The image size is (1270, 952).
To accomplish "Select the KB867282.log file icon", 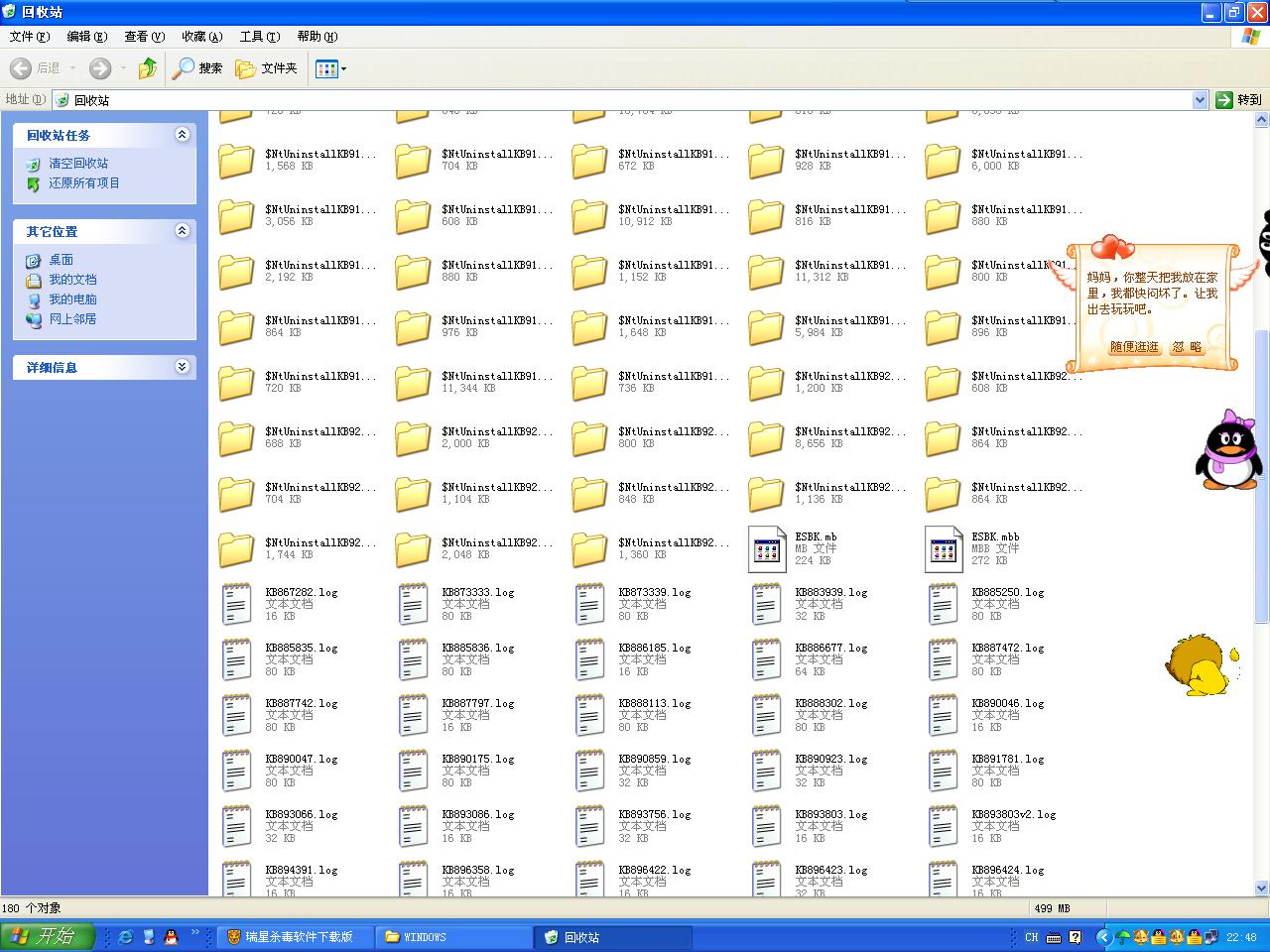I will (237, 605).
